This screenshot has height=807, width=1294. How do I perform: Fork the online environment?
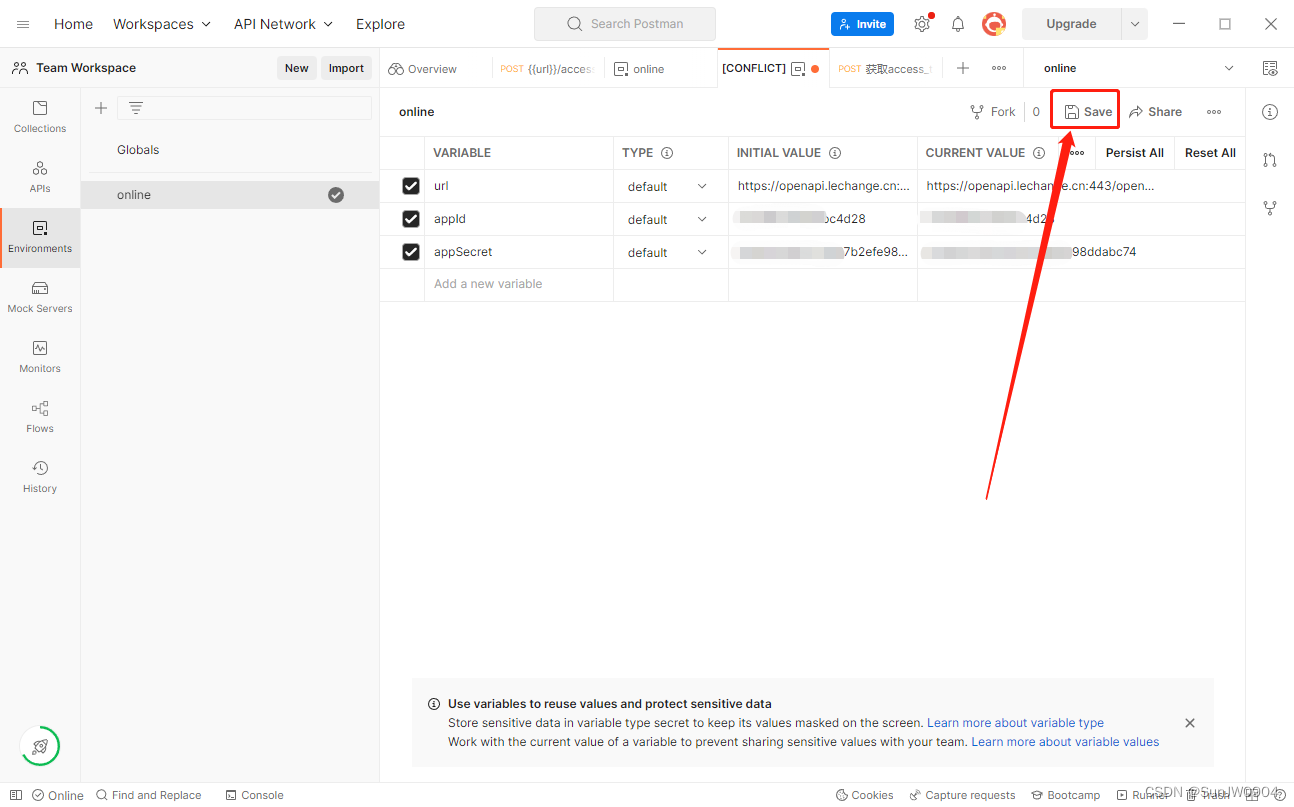(993, 112)
